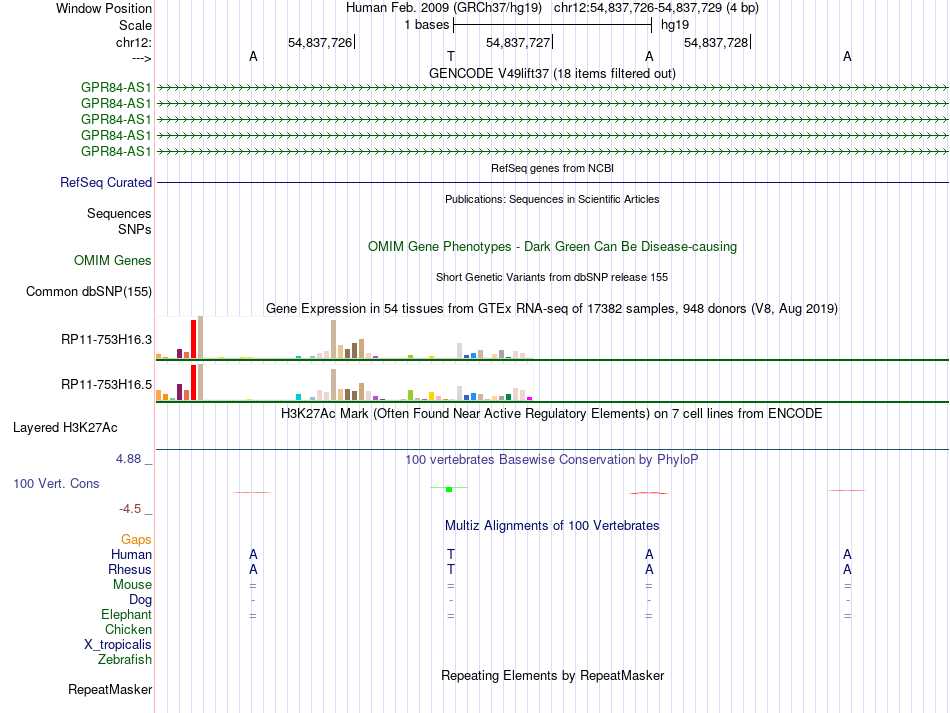This screenshot has height=713, width=950.
Task: Click the X_tropicalis alignment row label
Action: click(118, 645)
